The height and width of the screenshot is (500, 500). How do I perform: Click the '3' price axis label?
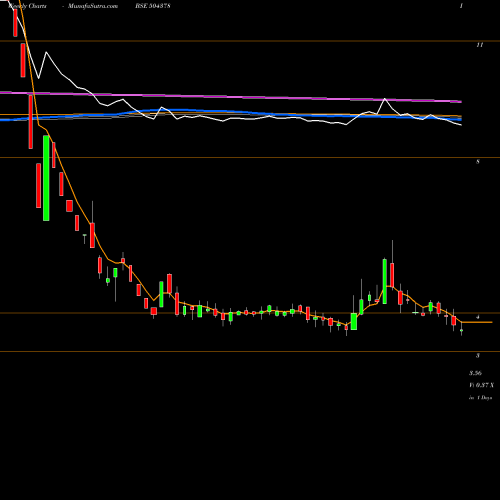478,356
